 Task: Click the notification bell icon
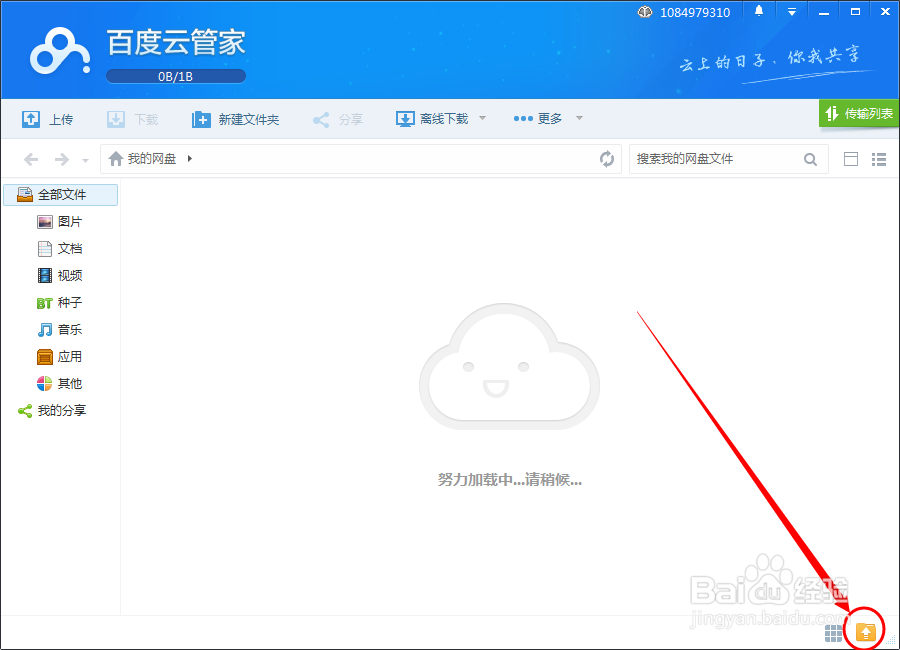tap(757, 11)
